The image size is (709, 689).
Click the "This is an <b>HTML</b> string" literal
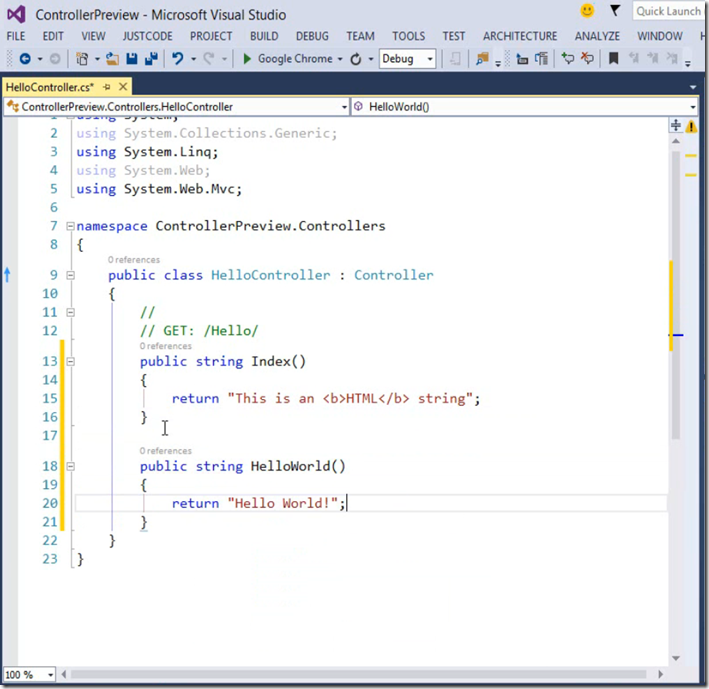point(350,398)
